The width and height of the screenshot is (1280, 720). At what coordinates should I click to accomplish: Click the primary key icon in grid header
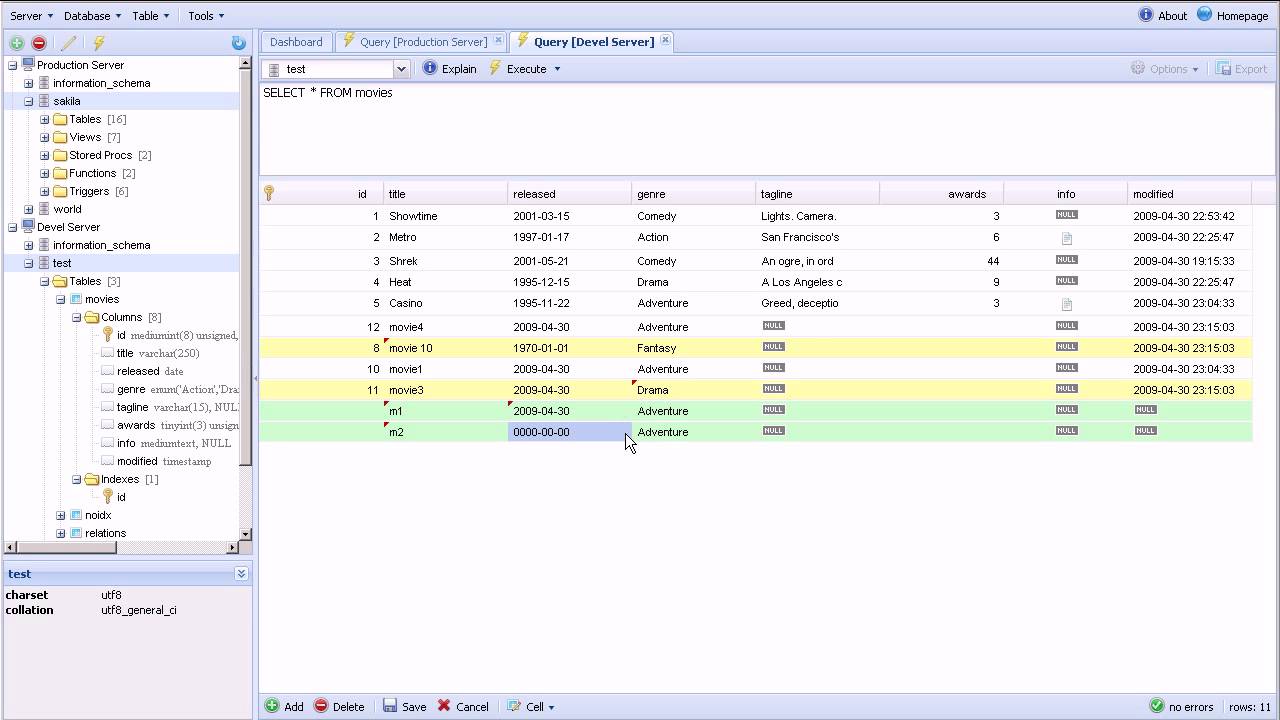[269, 193]
